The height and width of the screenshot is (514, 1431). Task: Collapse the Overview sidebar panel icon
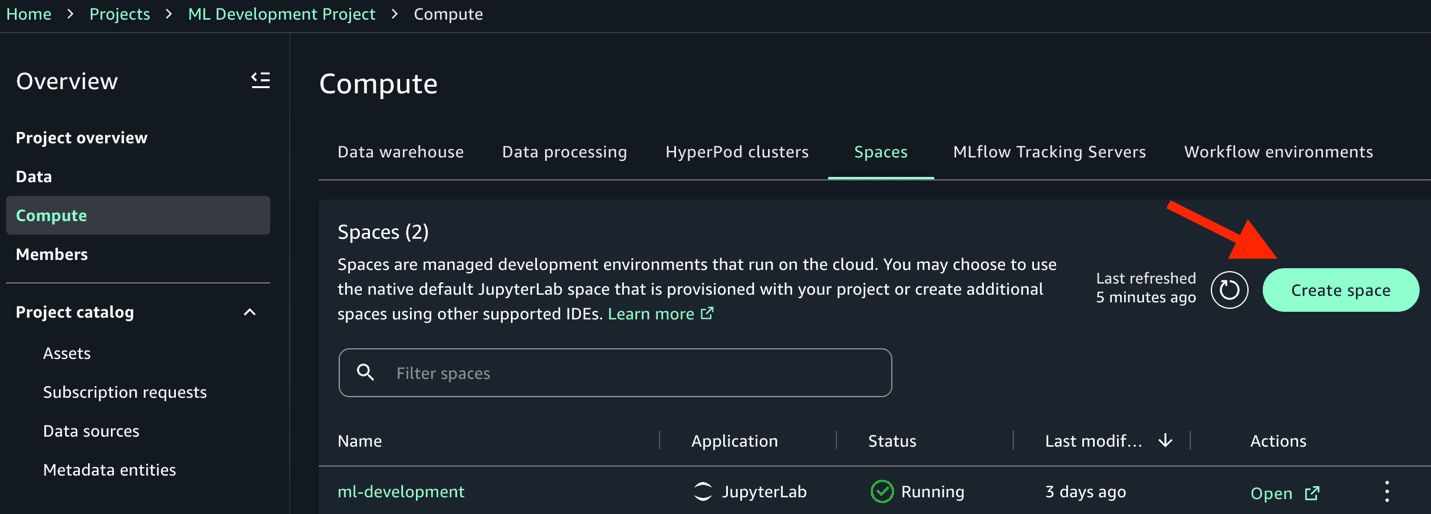click(x=260, y=80)
